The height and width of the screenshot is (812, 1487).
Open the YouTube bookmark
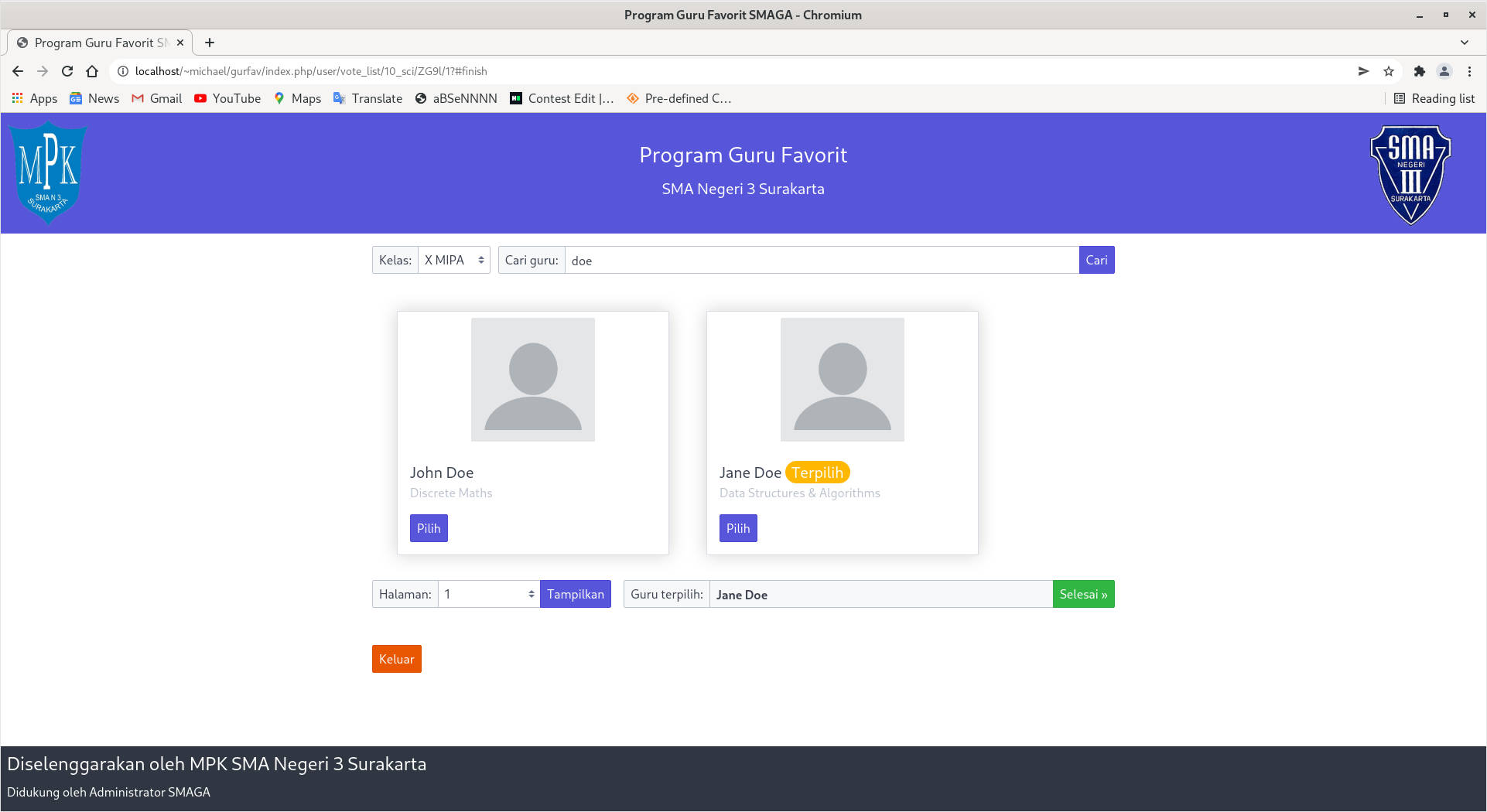pyautogui.click(x=227, y=98)
